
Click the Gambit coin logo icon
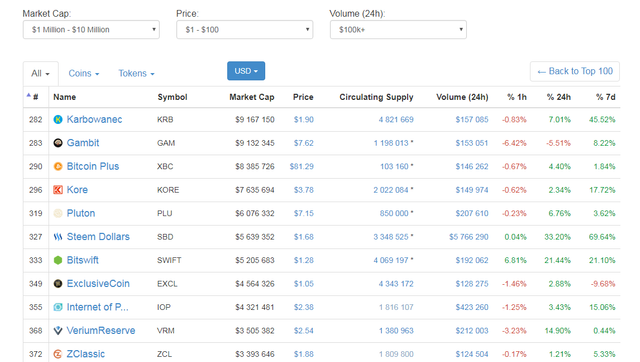coord(58,143)
